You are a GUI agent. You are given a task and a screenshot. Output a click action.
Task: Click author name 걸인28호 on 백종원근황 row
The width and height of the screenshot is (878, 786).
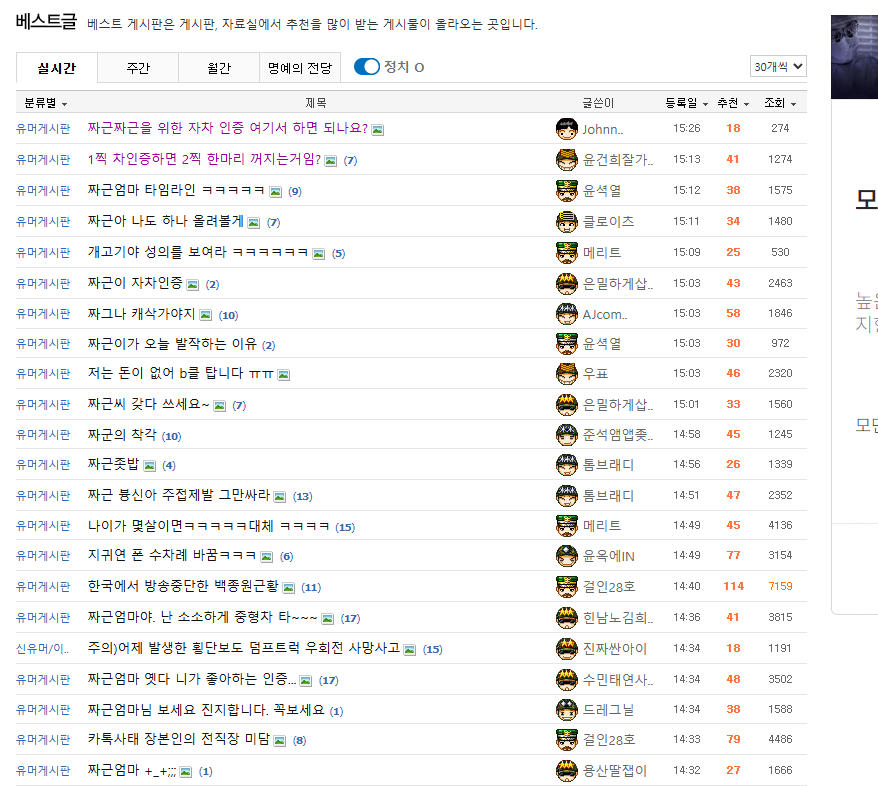coord(609,587)
